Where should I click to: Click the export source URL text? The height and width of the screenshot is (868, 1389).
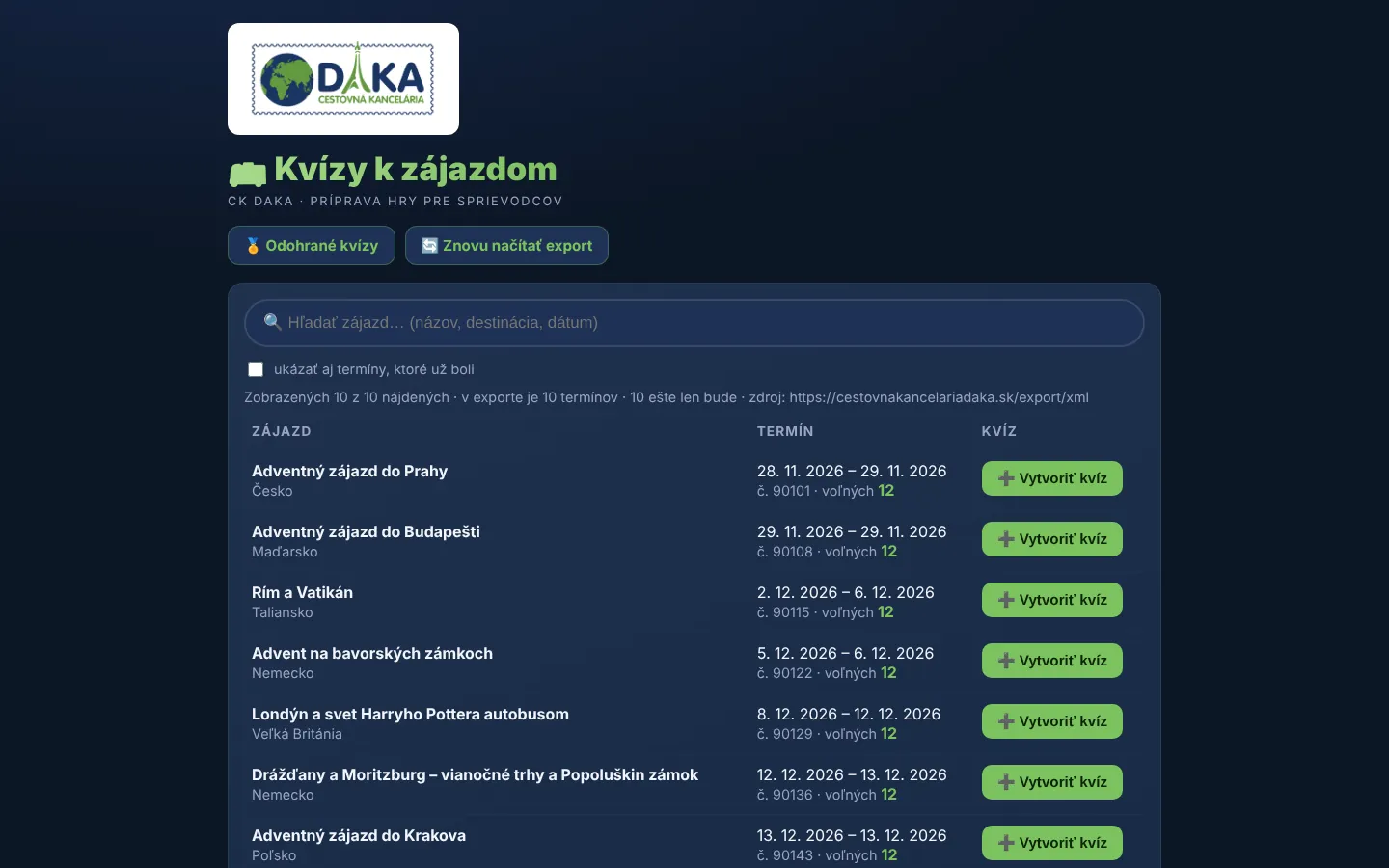(x=939, y=397)
